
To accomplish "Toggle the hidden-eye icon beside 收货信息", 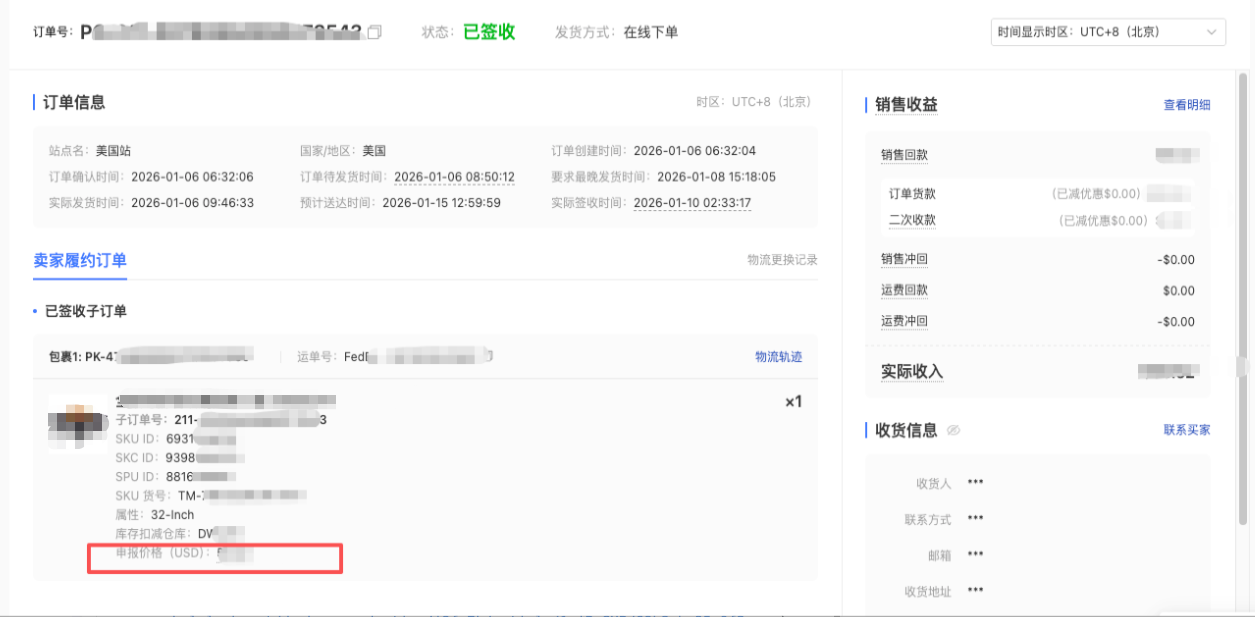I will point(953,431).
